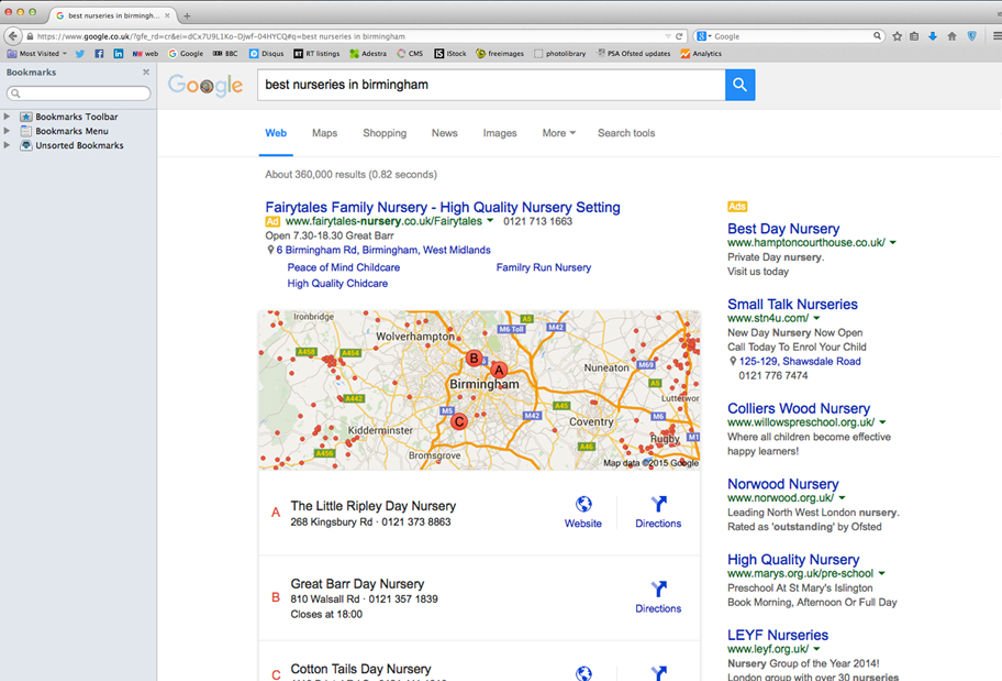Open dropdown arrow beside fairytales-nursery URL
Screen dimensions: 1002x681
[490, 220]
